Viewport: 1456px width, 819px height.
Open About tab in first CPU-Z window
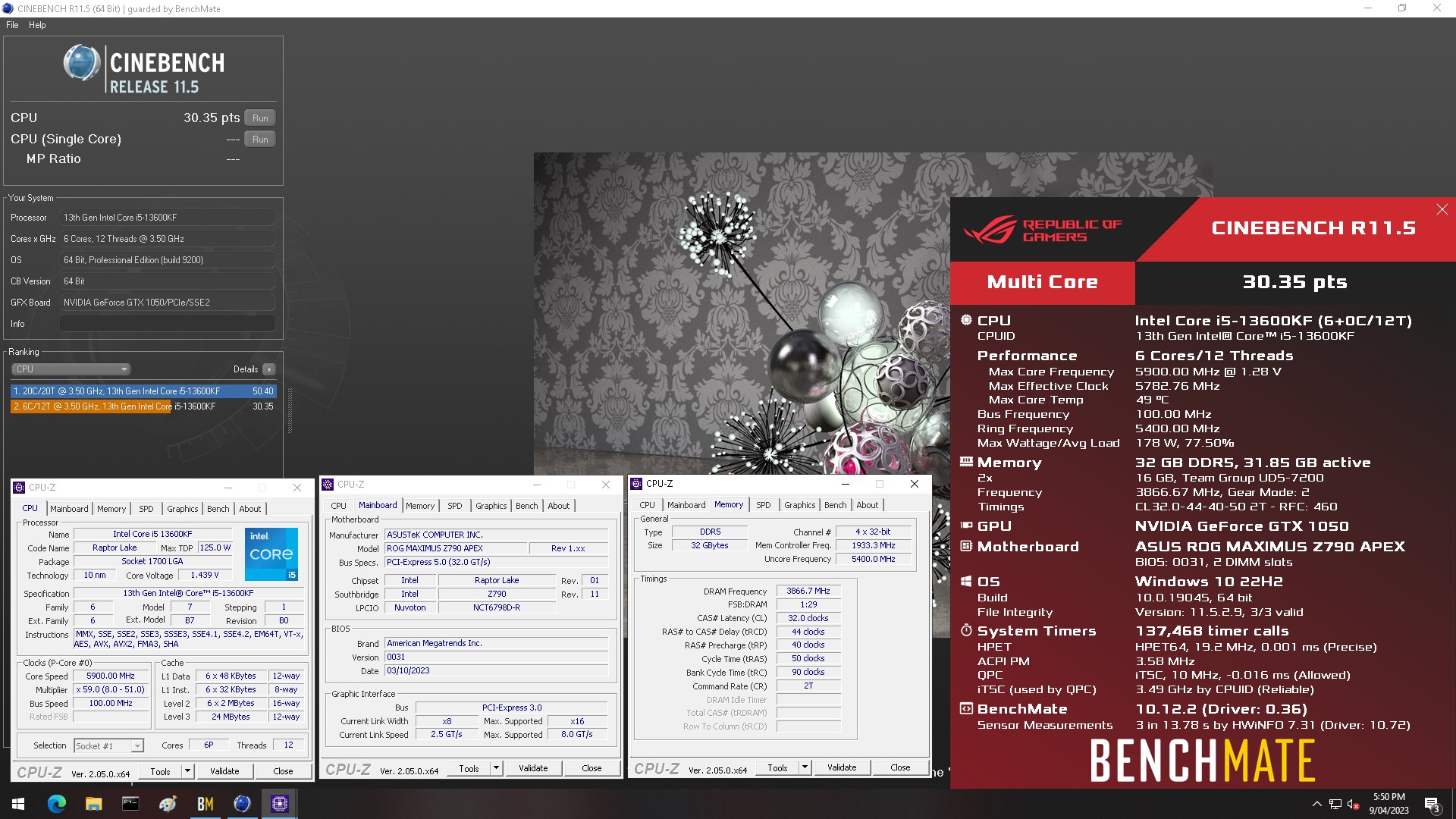coord(250,509)
